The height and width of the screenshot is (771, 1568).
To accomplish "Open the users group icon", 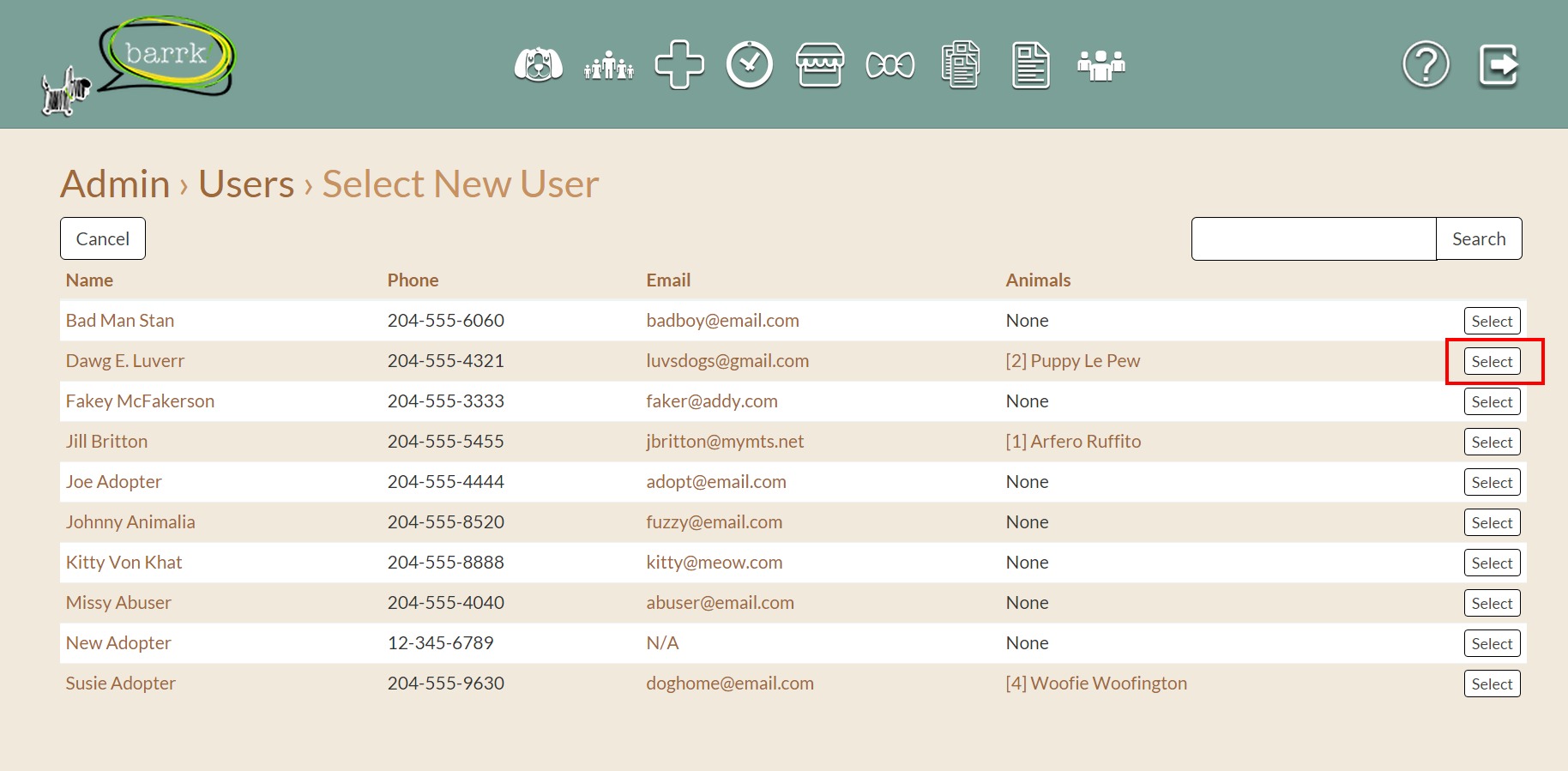I will coord(1101,65).
